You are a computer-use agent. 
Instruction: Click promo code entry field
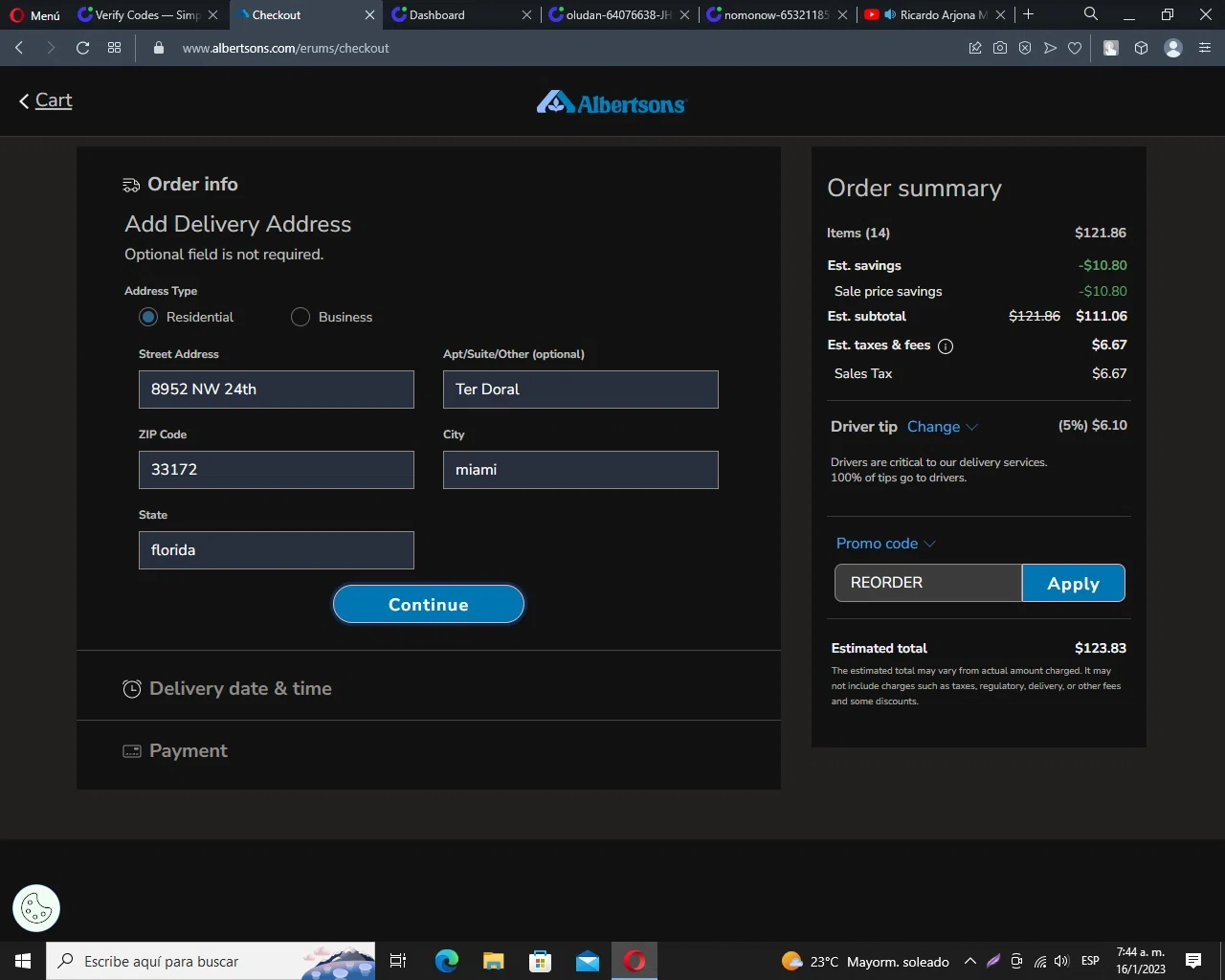point(928,583)
